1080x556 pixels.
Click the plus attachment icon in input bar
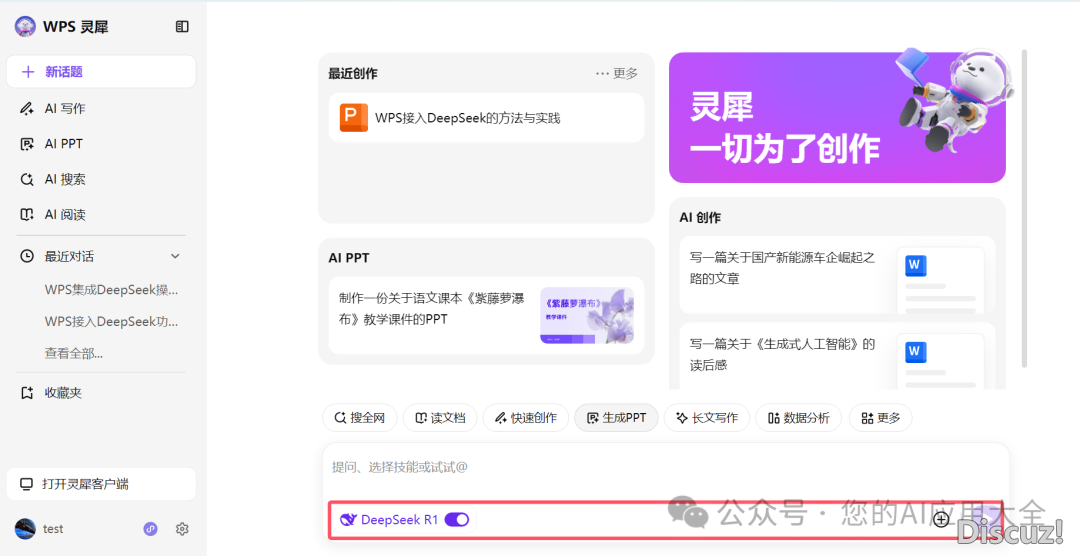click(942, 519)
